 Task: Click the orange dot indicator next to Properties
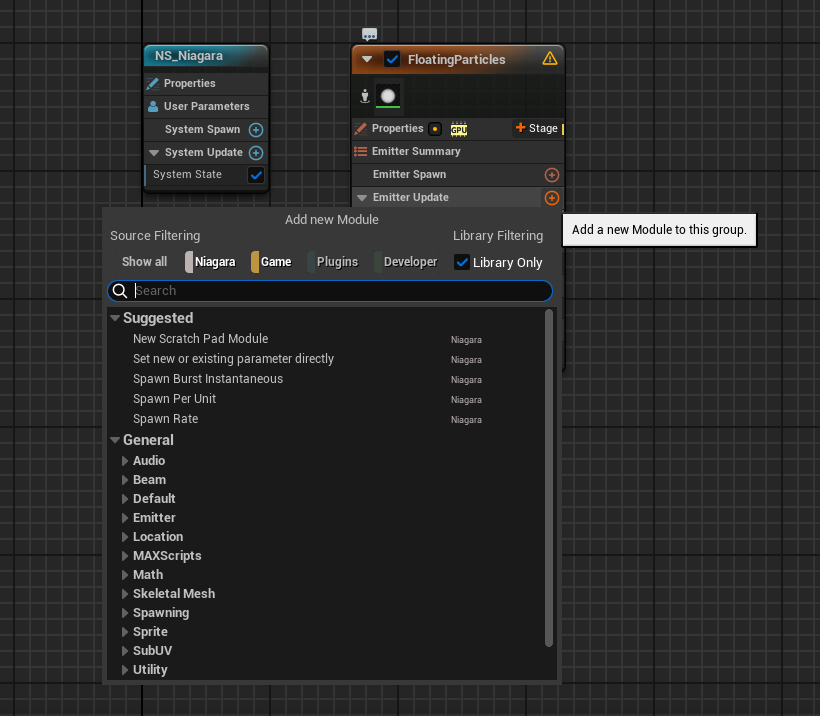point(435,129)
